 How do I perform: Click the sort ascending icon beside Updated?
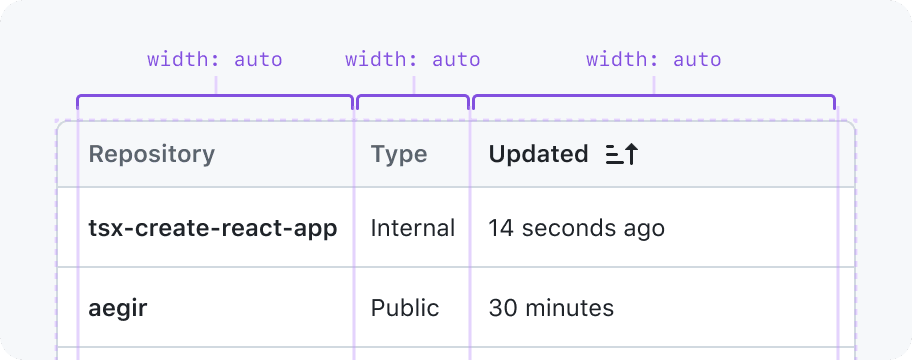point(622,155)
